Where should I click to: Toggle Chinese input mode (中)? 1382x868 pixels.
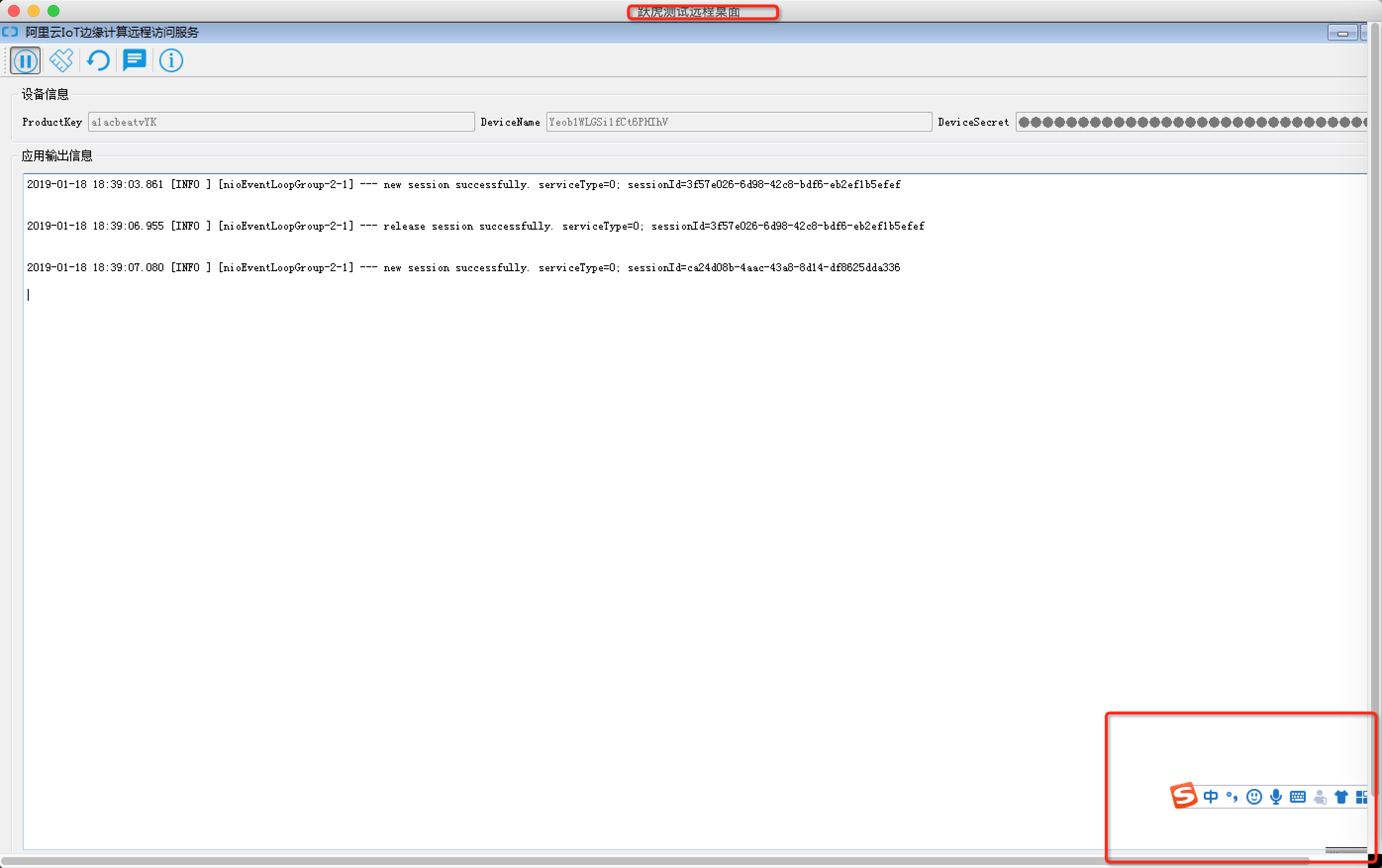click(x=1210, y=796)
